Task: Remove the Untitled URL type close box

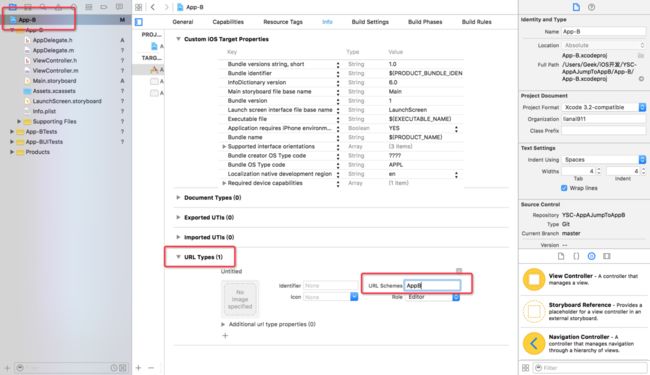Action: [x=459, y=271]
